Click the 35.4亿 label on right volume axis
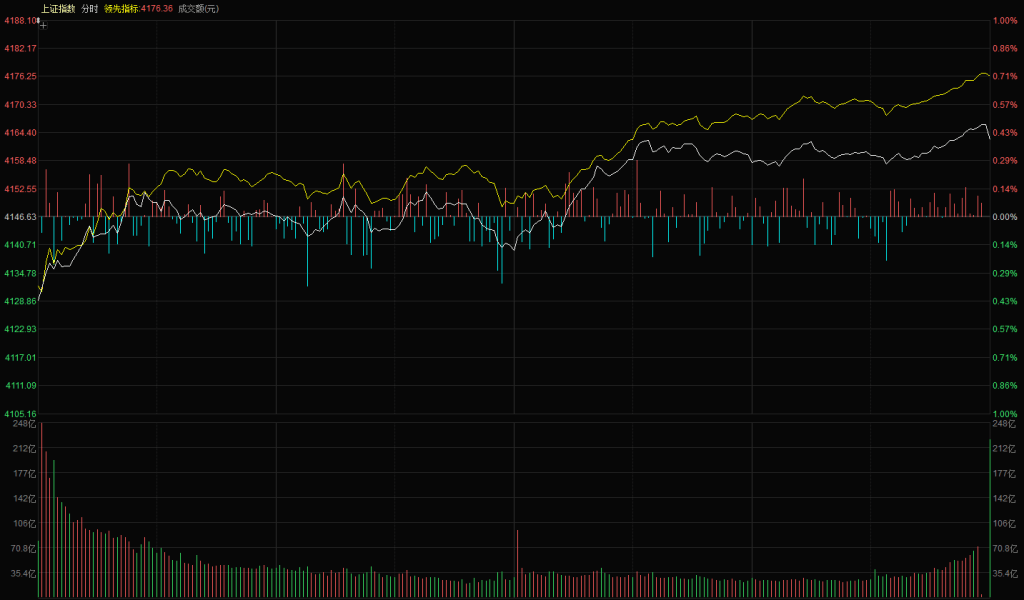The width and height of the screenshot is (1024, 600). 1004,574
